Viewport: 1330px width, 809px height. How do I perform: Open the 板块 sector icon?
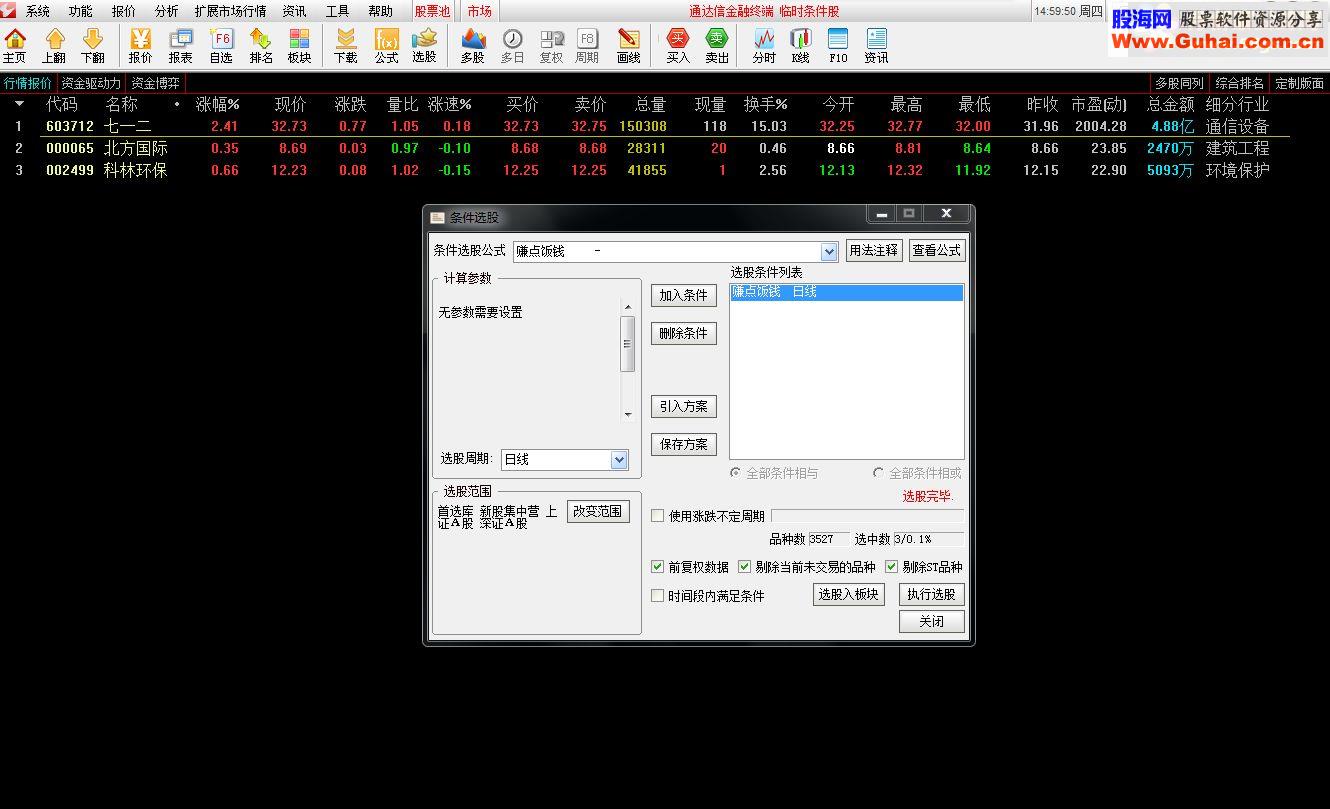point(299,45)
